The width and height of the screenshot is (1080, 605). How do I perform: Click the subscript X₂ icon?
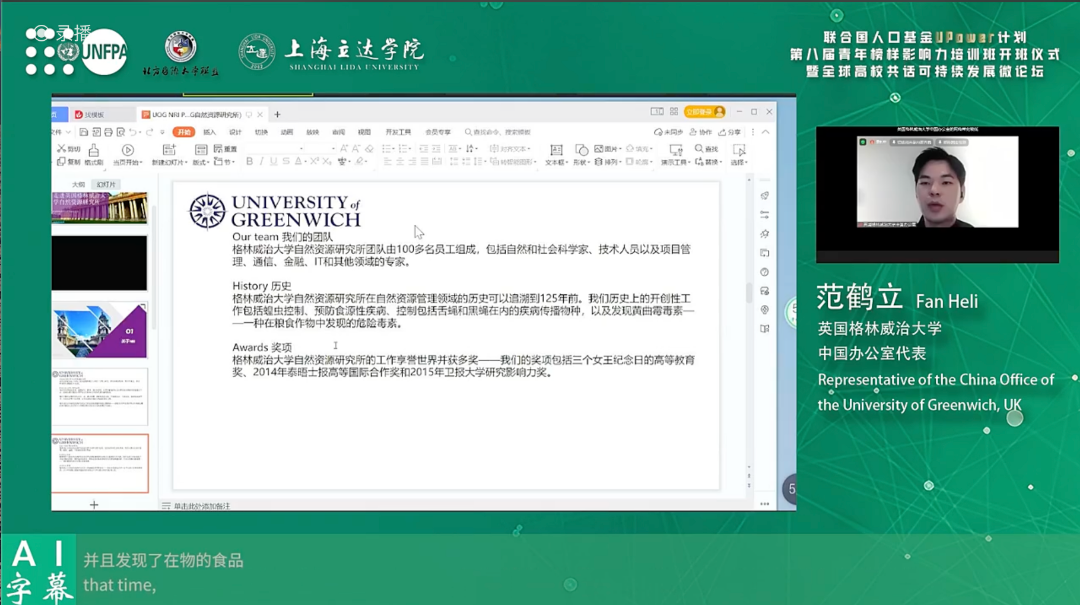326,162
